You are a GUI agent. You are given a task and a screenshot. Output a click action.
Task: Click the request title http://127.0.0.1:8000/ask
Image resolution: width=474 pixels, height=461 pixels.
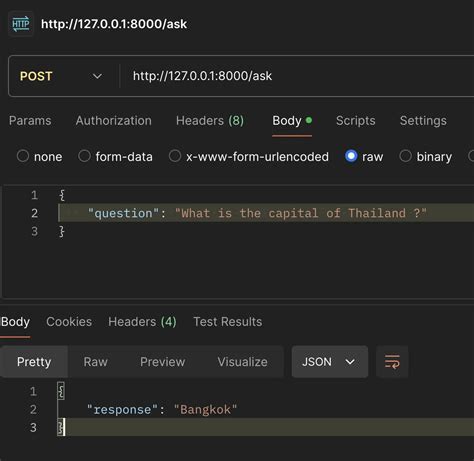(114, 24)
